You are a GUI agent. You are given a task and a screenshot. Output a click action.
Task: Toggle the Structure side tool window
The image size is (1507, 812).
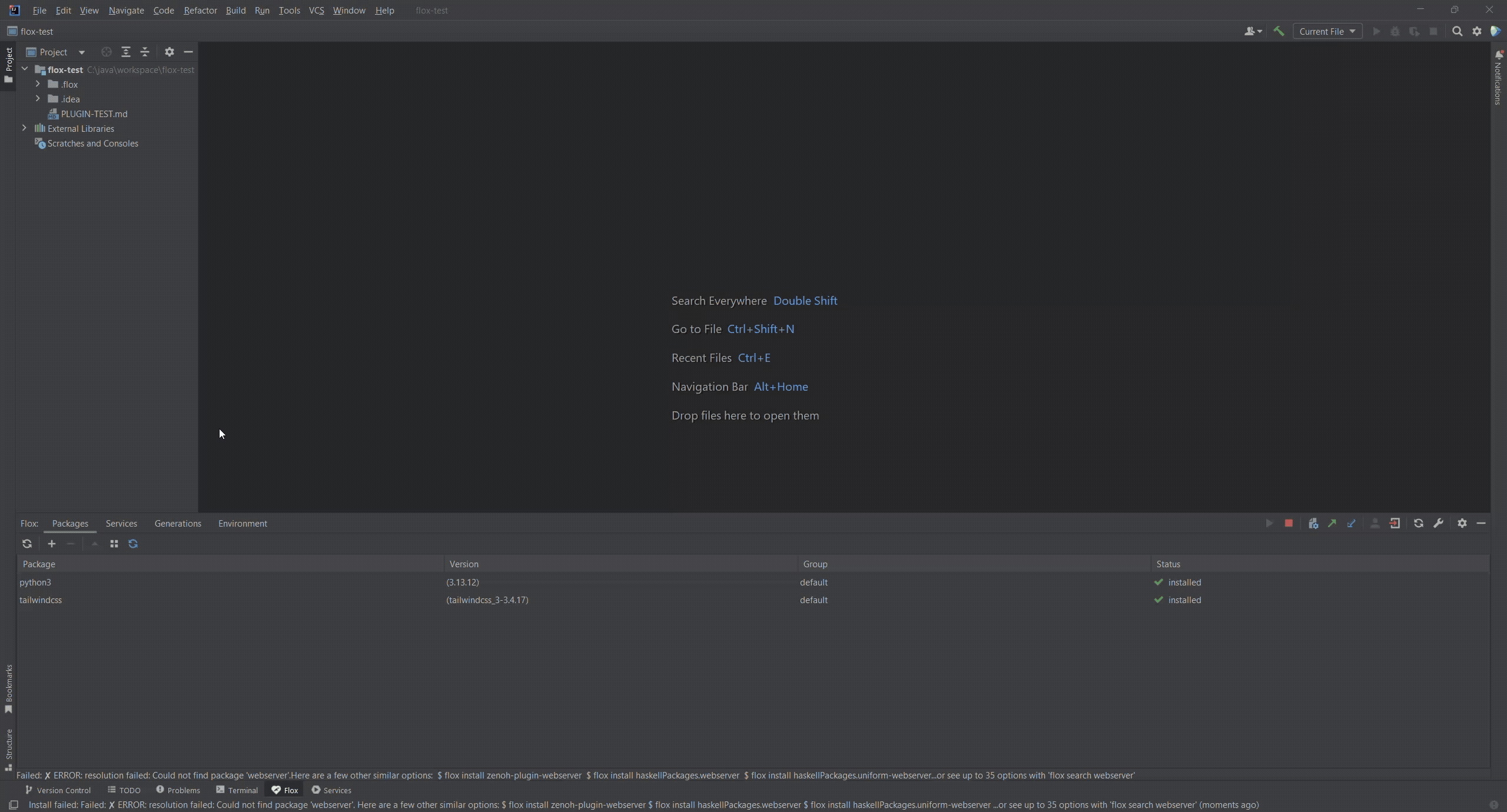tap(8, 750)
